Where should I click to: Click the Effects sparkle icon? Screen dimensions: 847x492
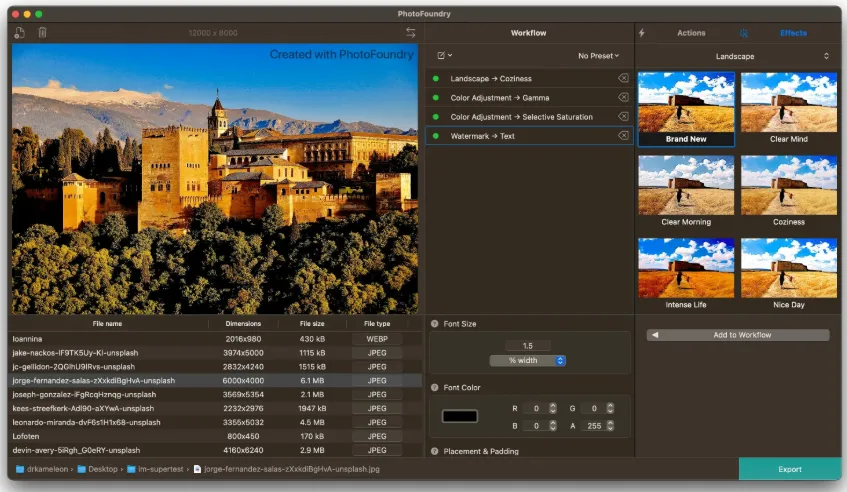(744, 33)
